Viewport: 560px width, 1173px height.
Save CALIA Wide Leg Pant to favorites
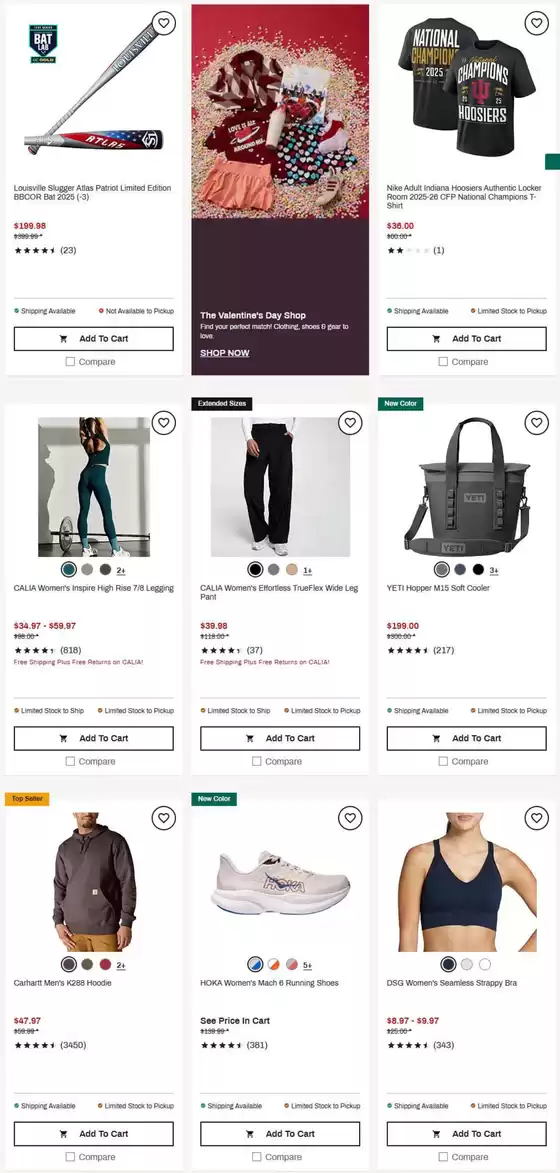(x=350, y=423)
